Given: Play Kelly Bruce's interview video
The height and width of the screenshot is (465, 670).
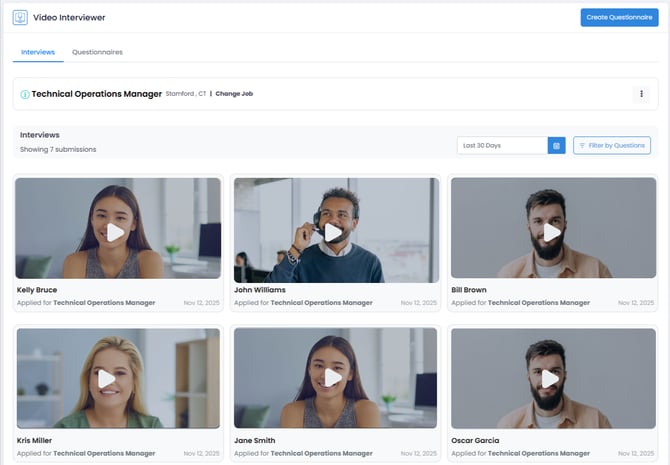Looking at the screenshot, I should click(116, 232).
